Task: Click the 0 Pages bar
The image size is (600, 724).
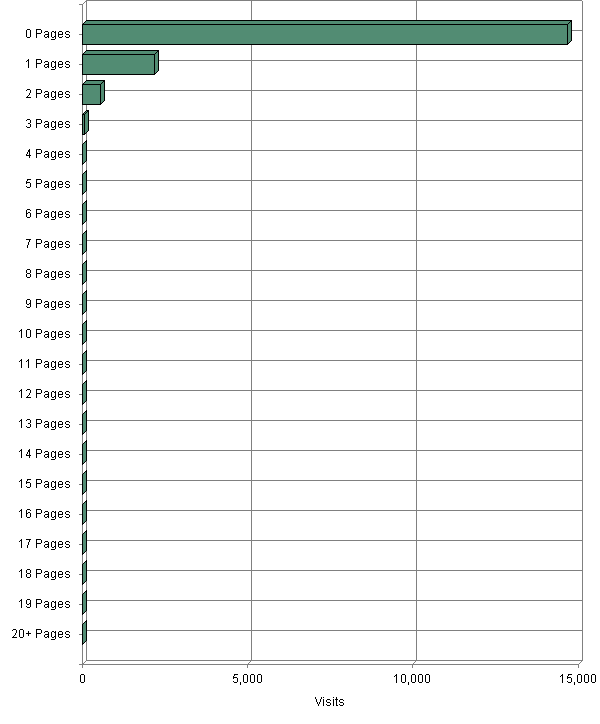Action: (327, 33)
